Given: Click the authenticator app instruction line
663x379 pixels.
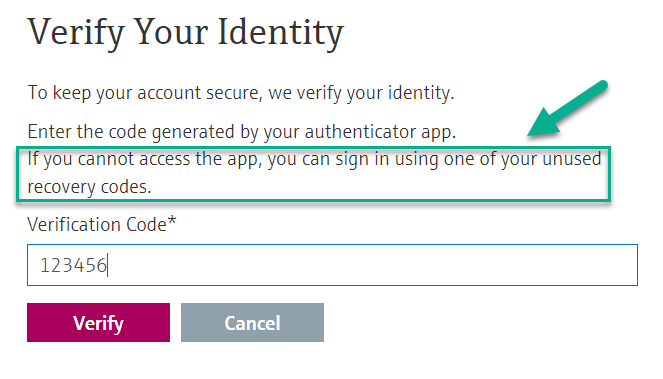Looking at the screenshot, I should point(242,132).
